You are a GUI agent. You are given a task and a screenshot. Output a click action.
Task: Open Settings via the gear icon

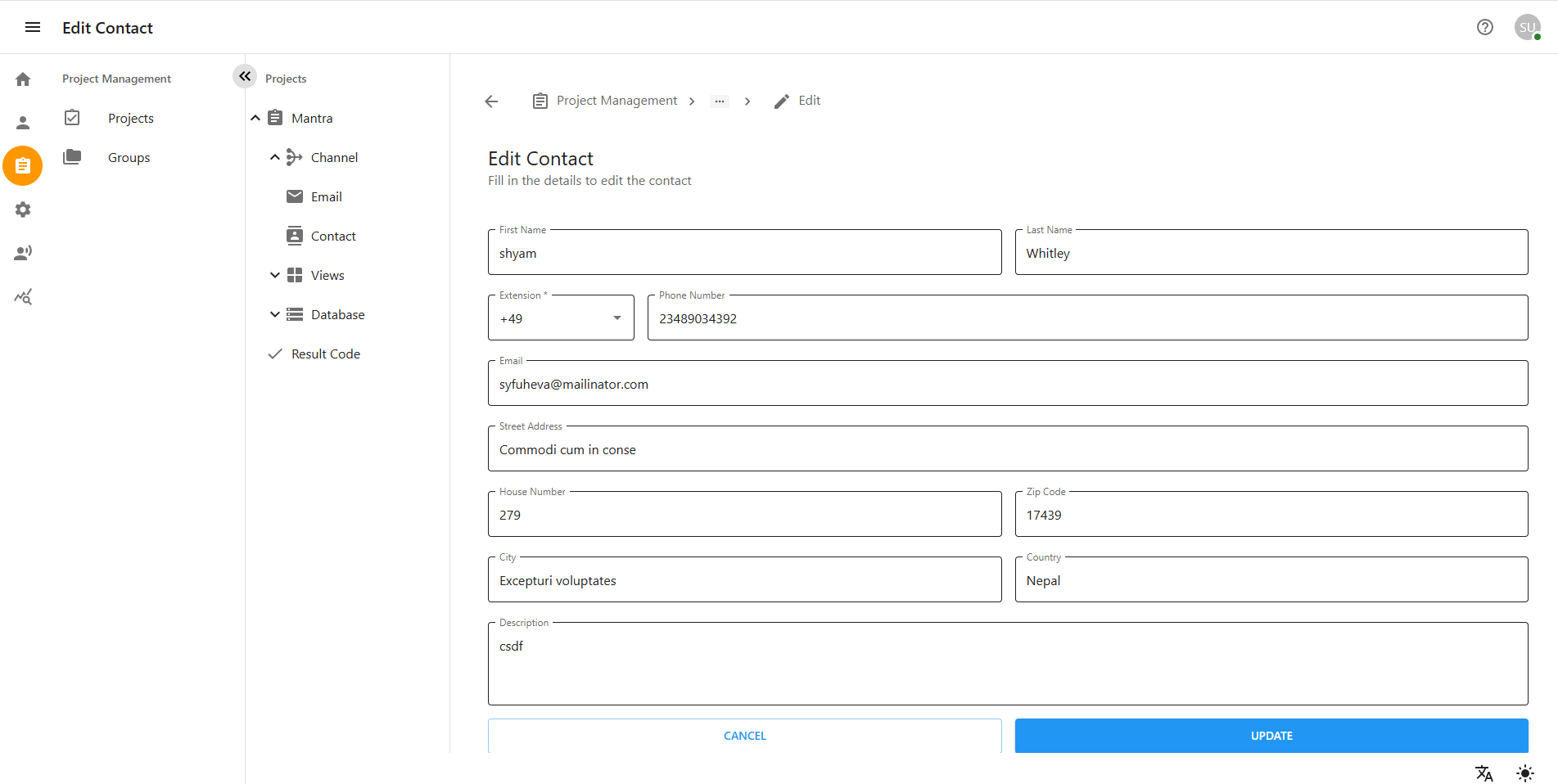[x=22, y=210]
